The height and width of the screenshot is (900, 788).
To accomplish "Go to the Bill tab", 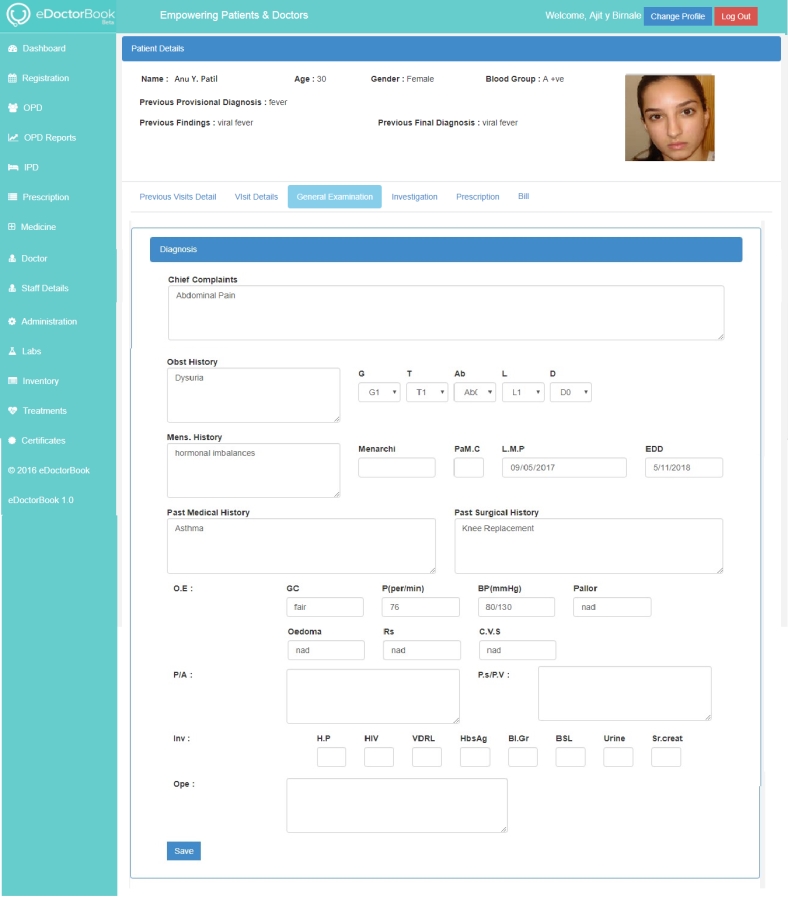I will point(523,197).
